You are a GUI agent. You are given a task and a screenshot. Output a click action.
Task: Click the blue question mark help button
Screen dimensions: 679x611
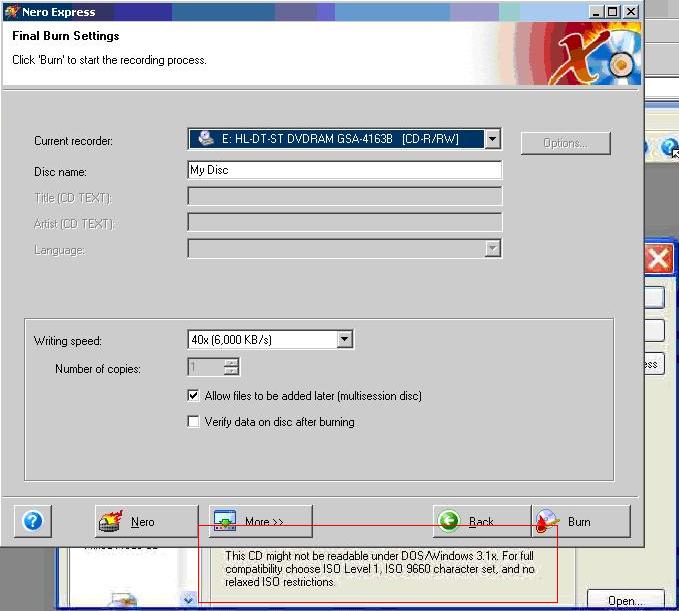click(x=33, y=521)
